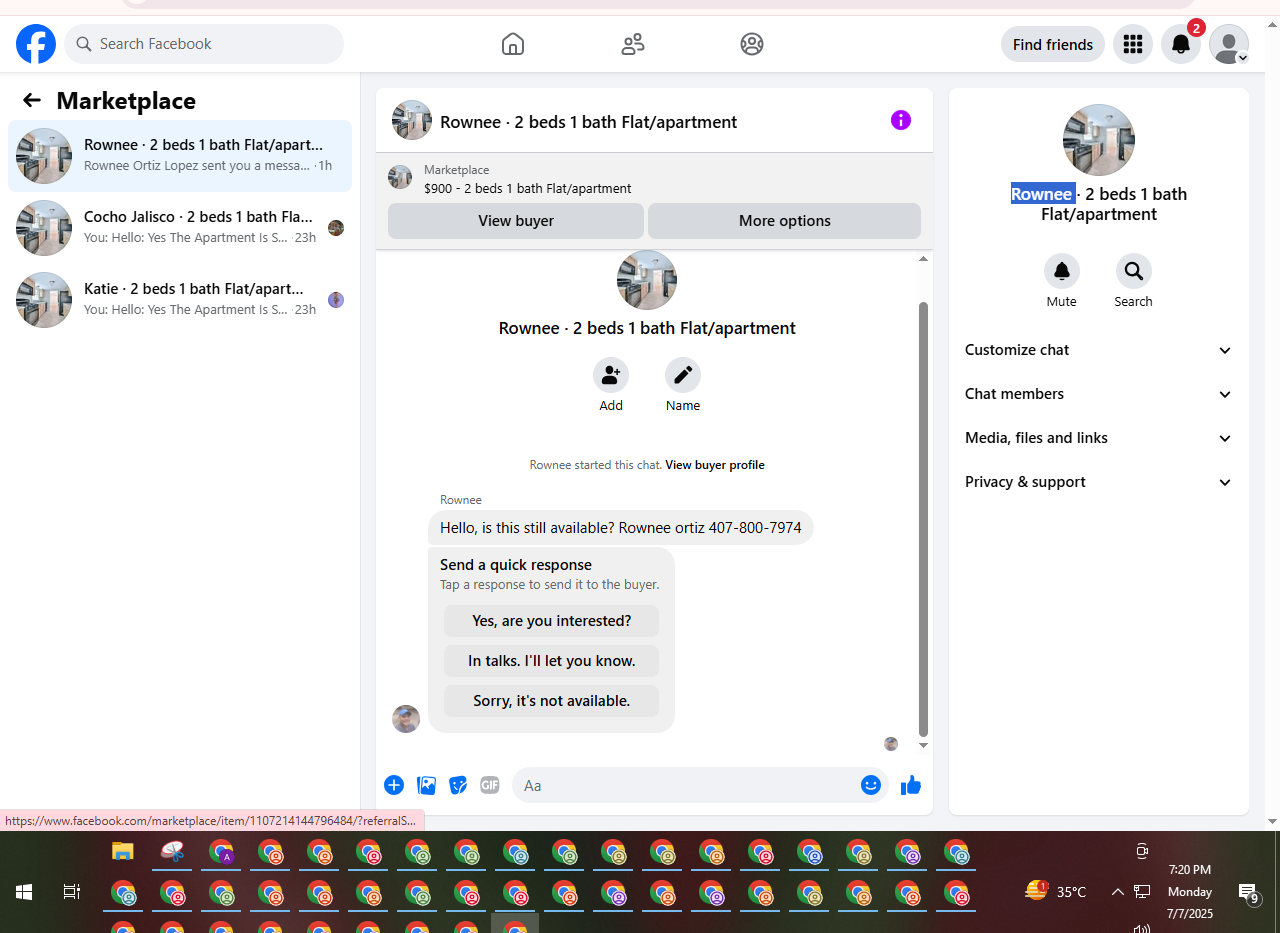Expand the Privacy & support section
The width and height of the screenshot is (1280, 933).
(1099, 482)
